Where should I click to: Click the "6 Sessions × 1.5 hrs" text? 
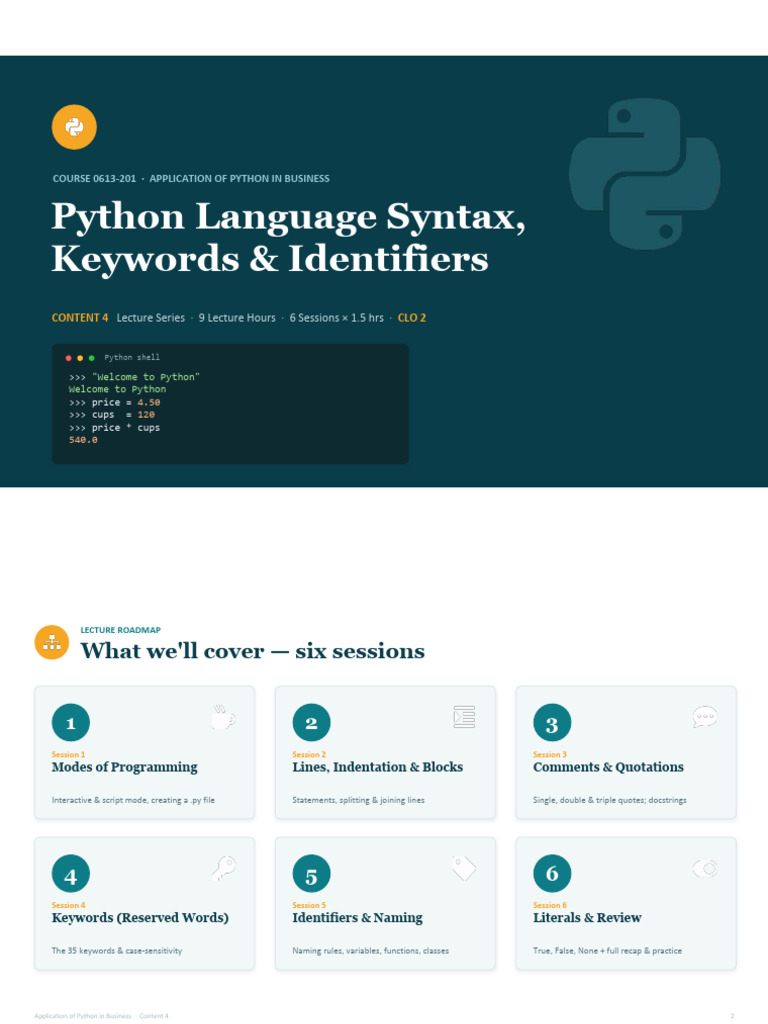(x=336, y=317)
